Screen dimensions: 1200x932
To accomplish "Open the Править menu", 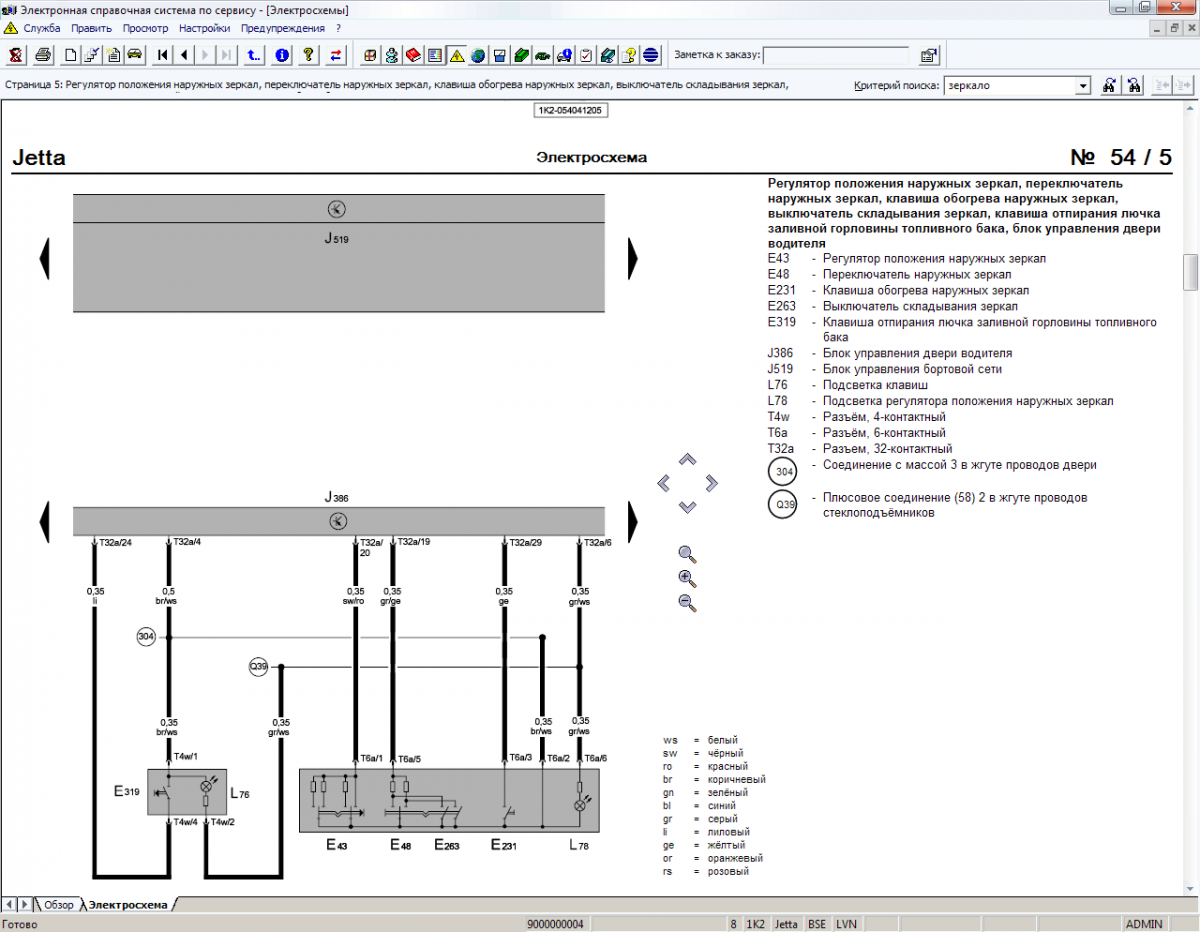I will coord(91,28).
